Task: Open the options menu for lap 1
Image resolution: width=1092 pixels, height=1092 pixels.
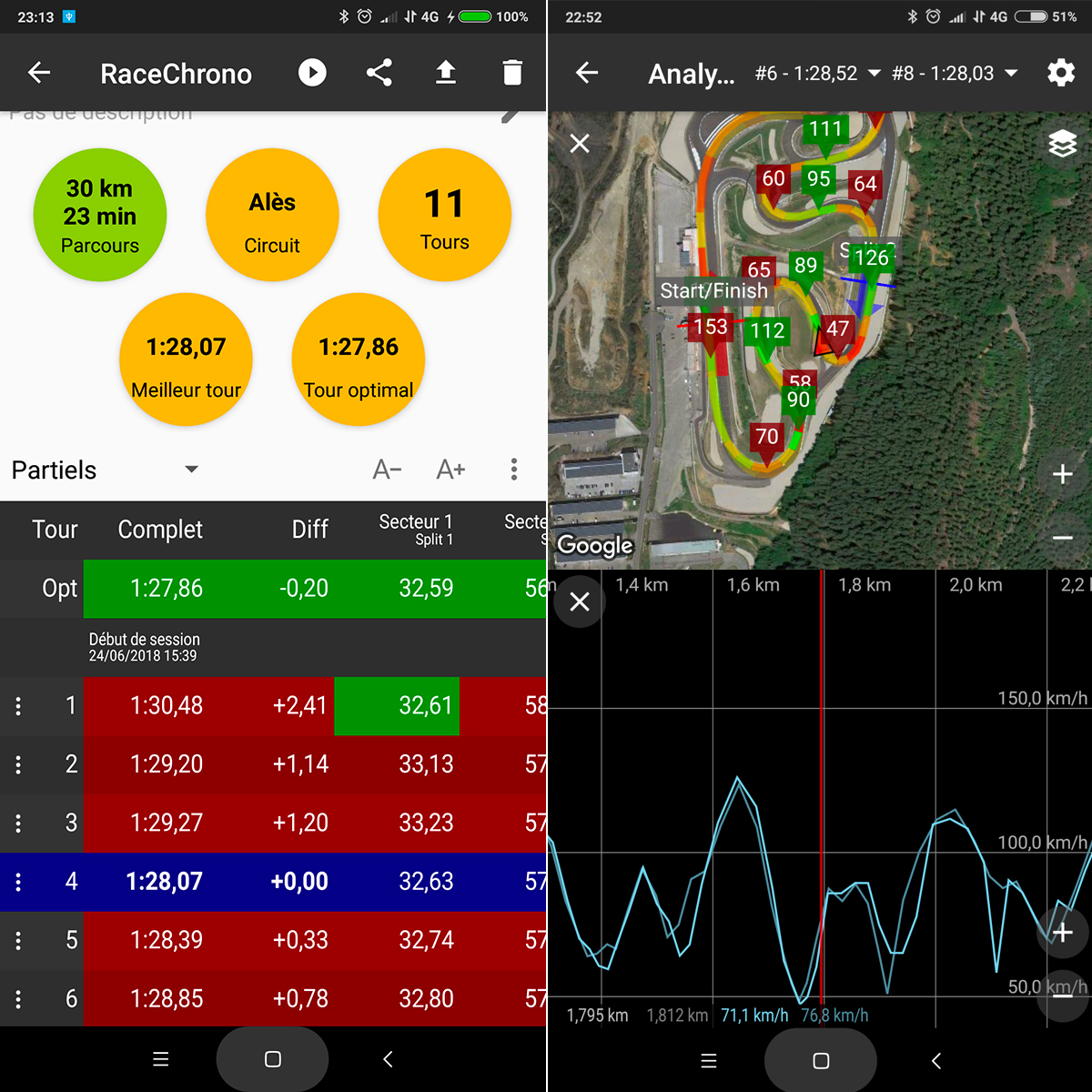Action: [x=18, y=706]
